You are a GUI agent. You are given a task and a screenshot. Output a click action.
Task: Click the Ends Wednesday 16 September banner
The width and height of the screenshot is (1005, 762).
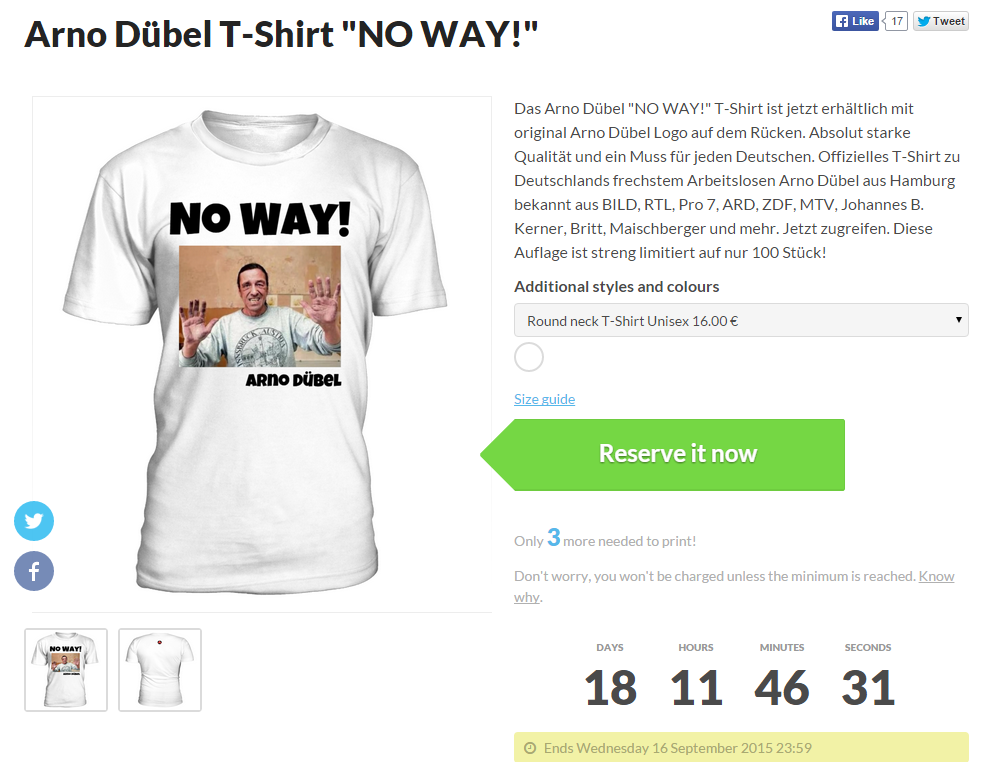(x=741, y=747)
